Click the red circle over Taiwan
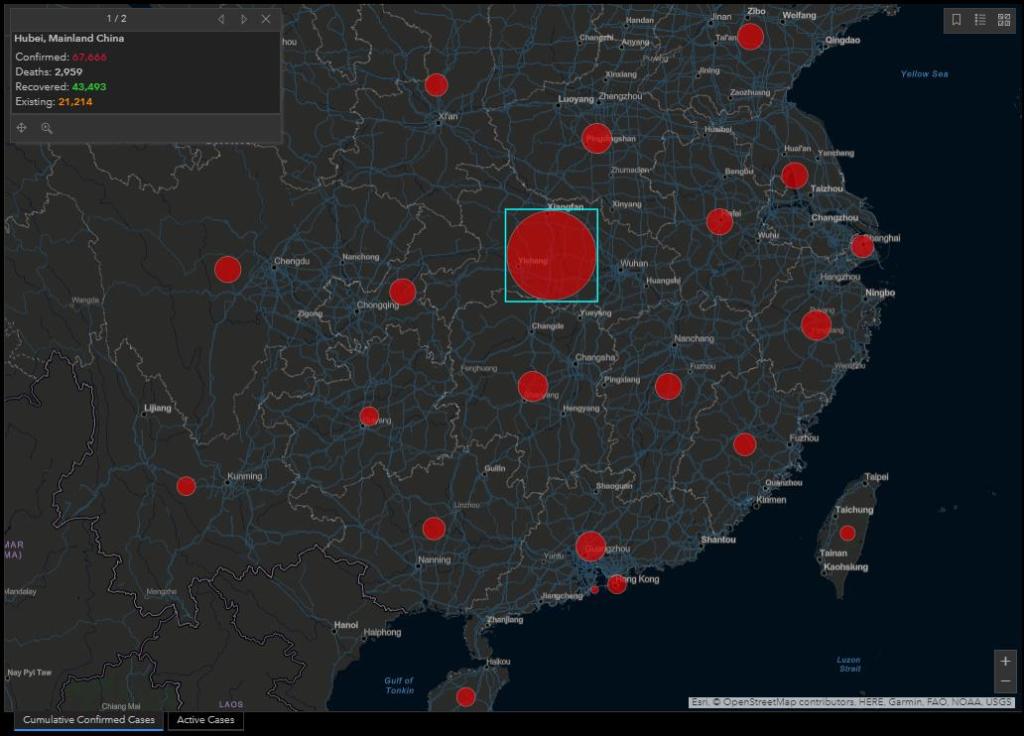 847,533
